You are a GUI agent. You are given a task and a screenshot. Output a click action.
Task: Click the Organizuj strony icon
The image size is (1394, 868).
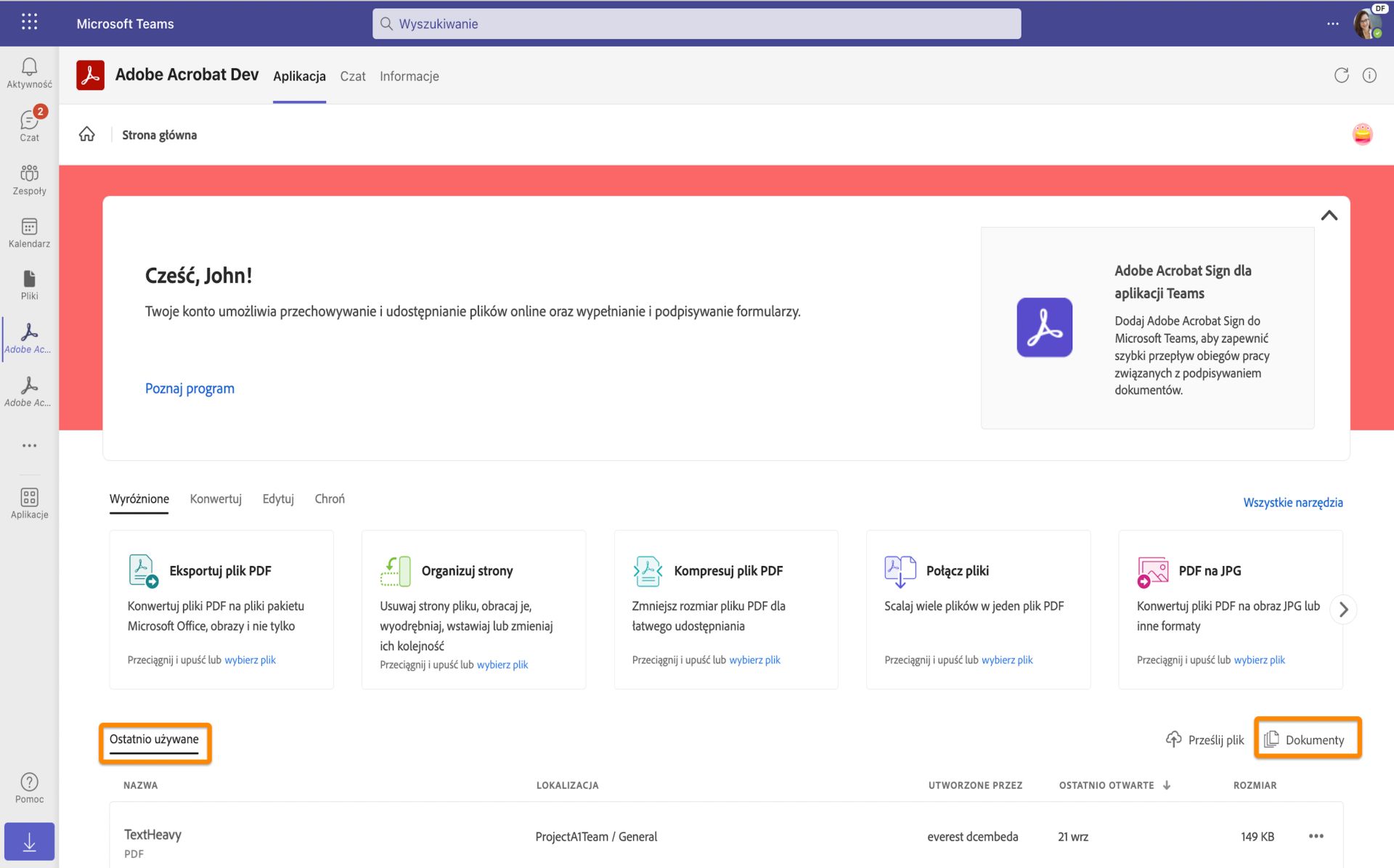pos(394,570)
